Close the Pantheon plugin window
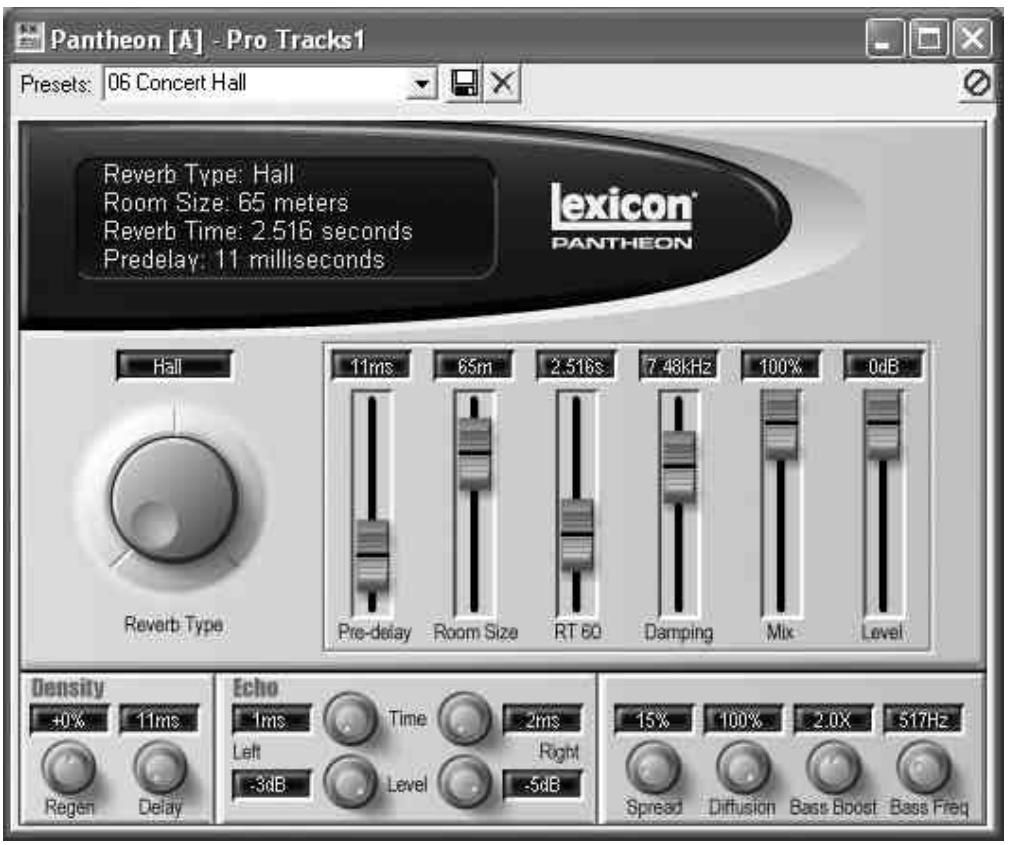Image resolution: width=1009 pixels, height=845 pixels. [x=972, y=39]
